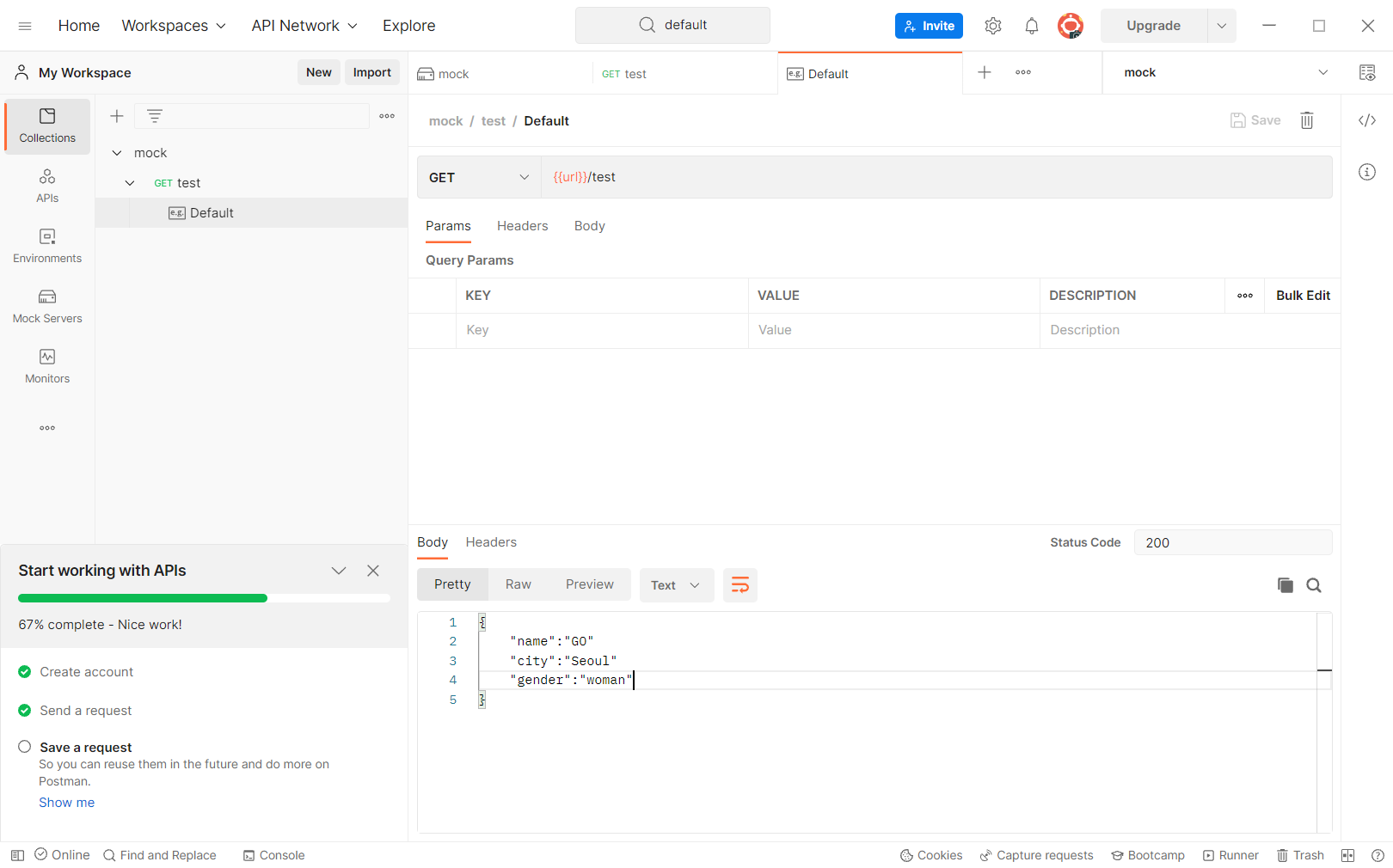Image resolution: width=1393 pixels, height=868 pixels.
Task: Open Query Params column options ellipsis
Action: [x=1245, y=296]
